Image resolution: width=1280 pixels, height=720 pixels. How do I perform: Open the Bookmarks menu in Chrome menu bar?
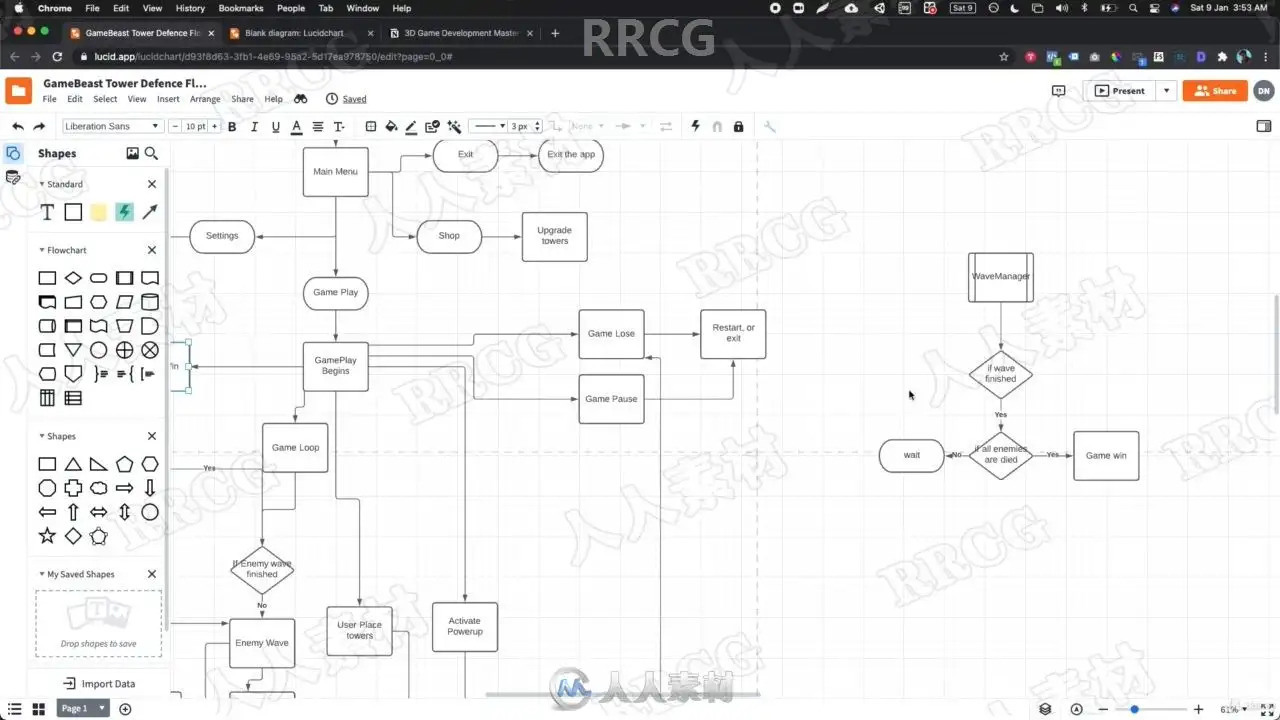click(241, 8)
